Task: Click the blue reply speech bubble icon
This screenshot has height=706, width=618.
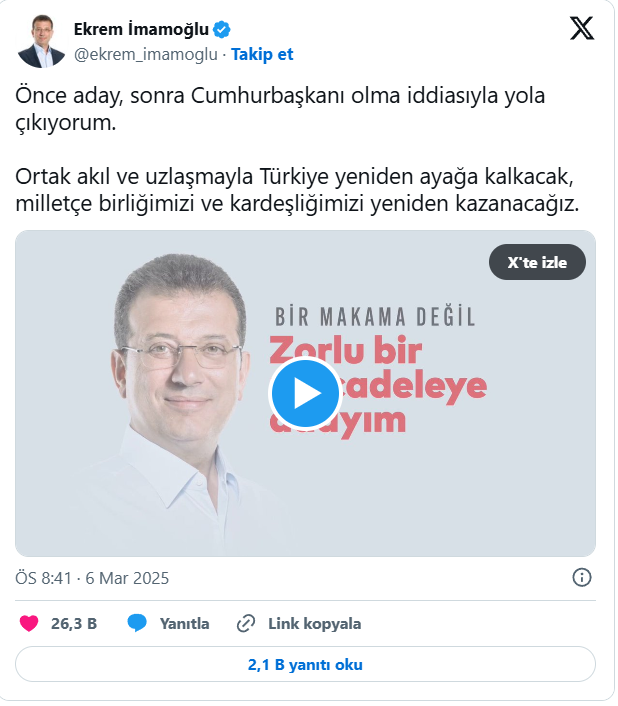Action: point(137,623)
